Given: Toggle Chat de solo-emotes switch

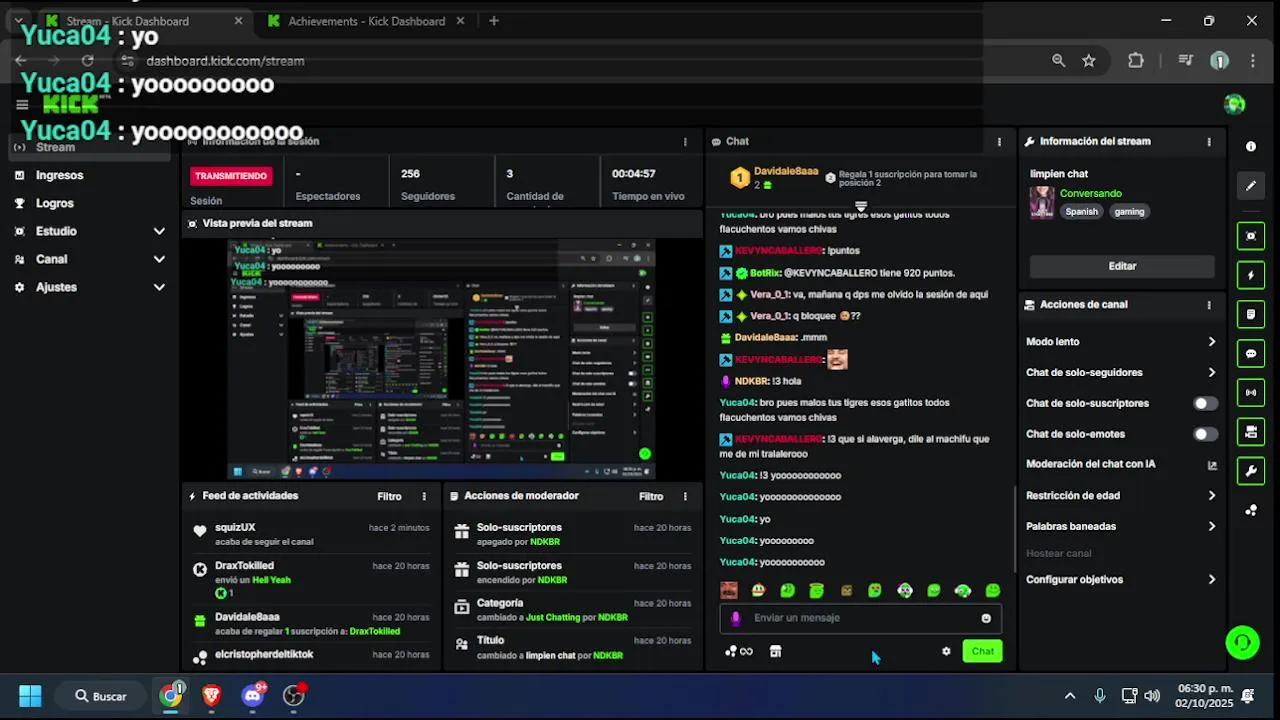Looking at the screenshot, I should pyautogui.click(x=1206, y=435).
